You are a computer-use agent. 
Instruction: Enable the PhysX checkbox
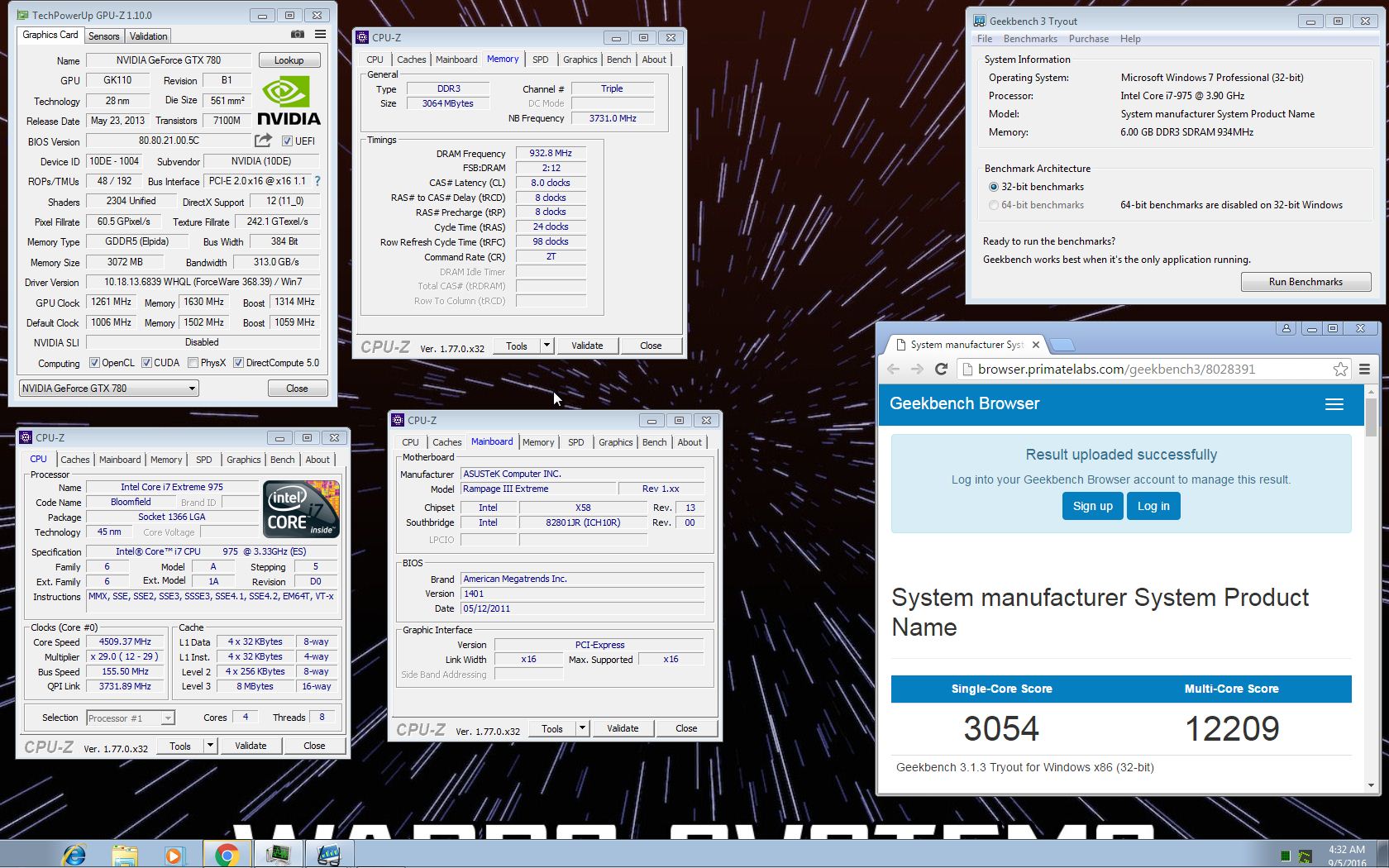[x=193, y=362]
